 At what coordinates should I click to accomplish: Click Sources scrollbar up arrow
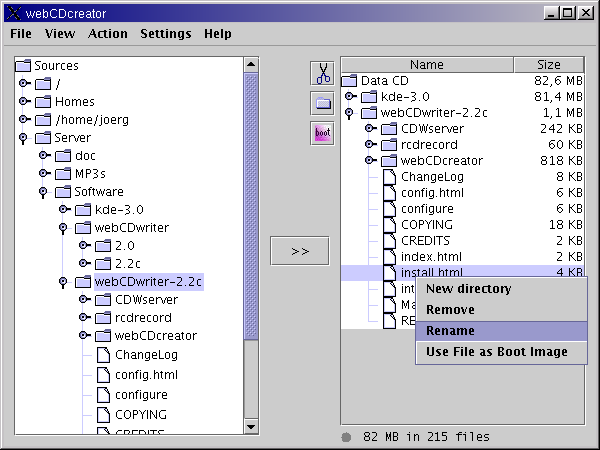251,64
